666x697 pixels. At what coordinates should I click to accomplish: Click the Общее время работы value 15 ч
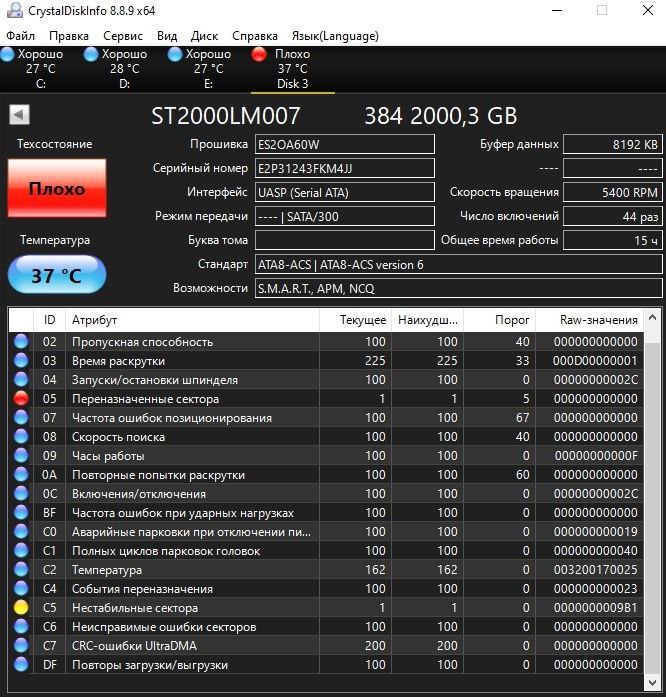click(613, 240)
